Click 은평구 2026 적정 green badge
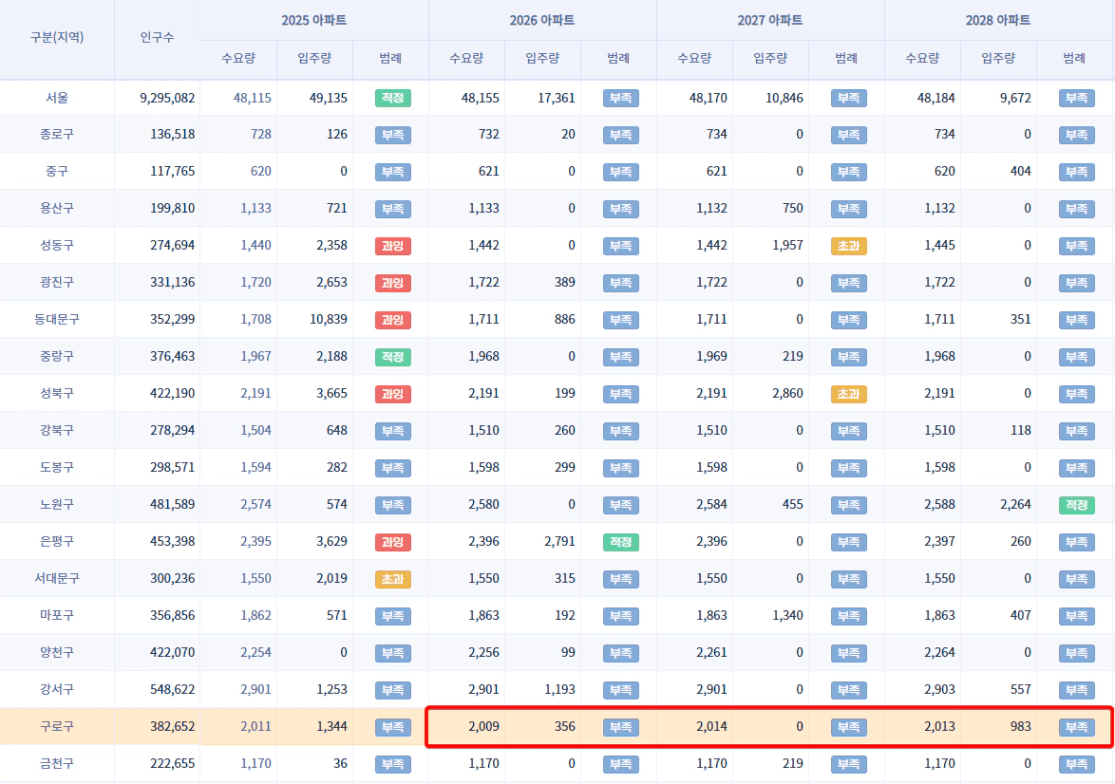Viewport: 1115px width, 784px height. [621, 542]
